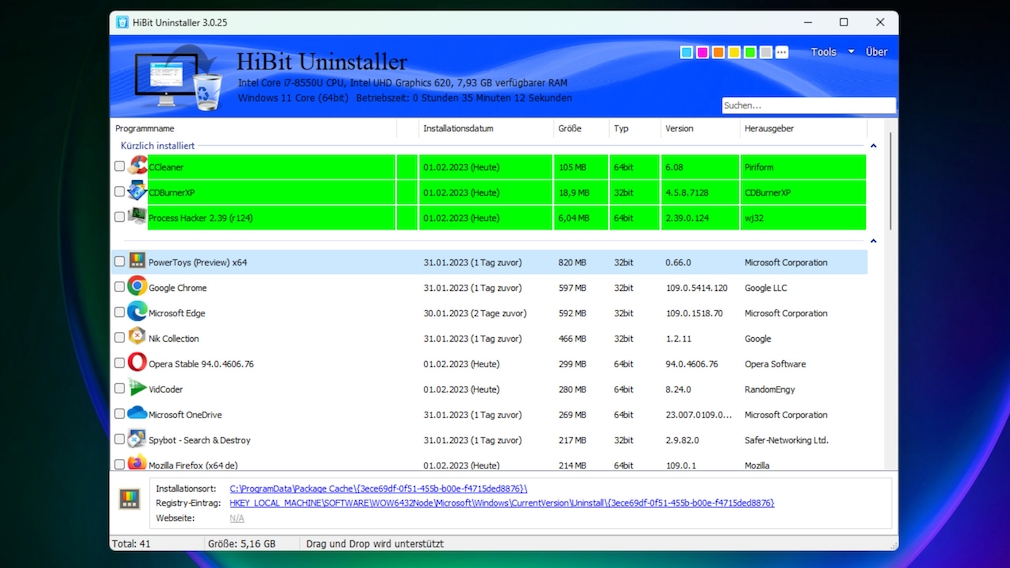Click the Microsoft Edge icon in list

137,313
